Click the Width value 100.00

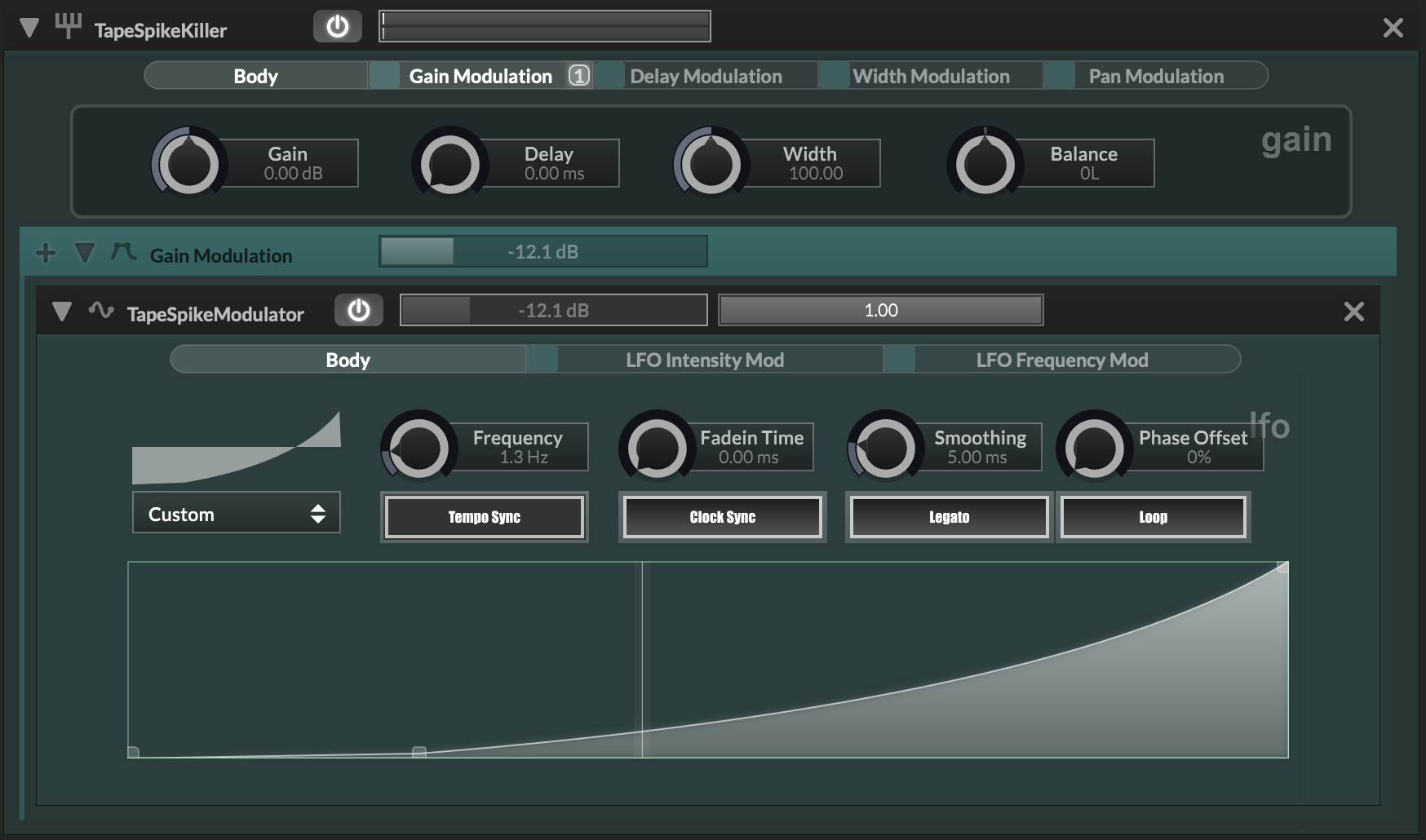tap(816, 173)
